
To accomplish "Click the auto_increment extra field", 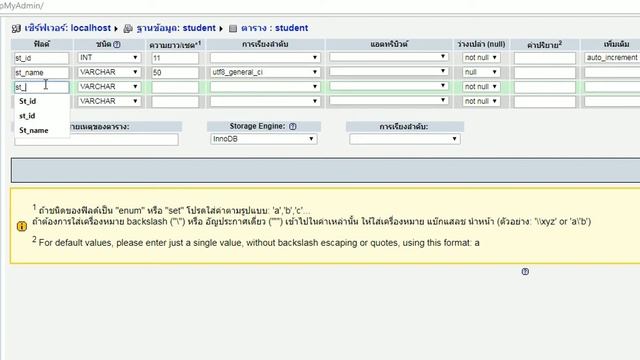I will tap(612, 58).
